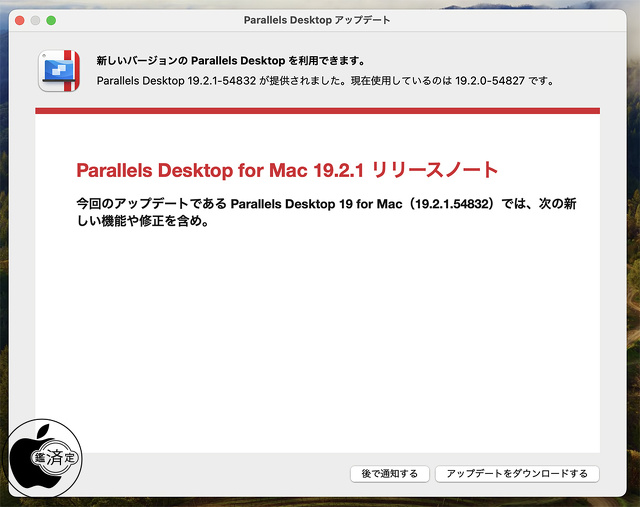Click the version line mentioning 19.2.0-54827

tap(326, 81)
